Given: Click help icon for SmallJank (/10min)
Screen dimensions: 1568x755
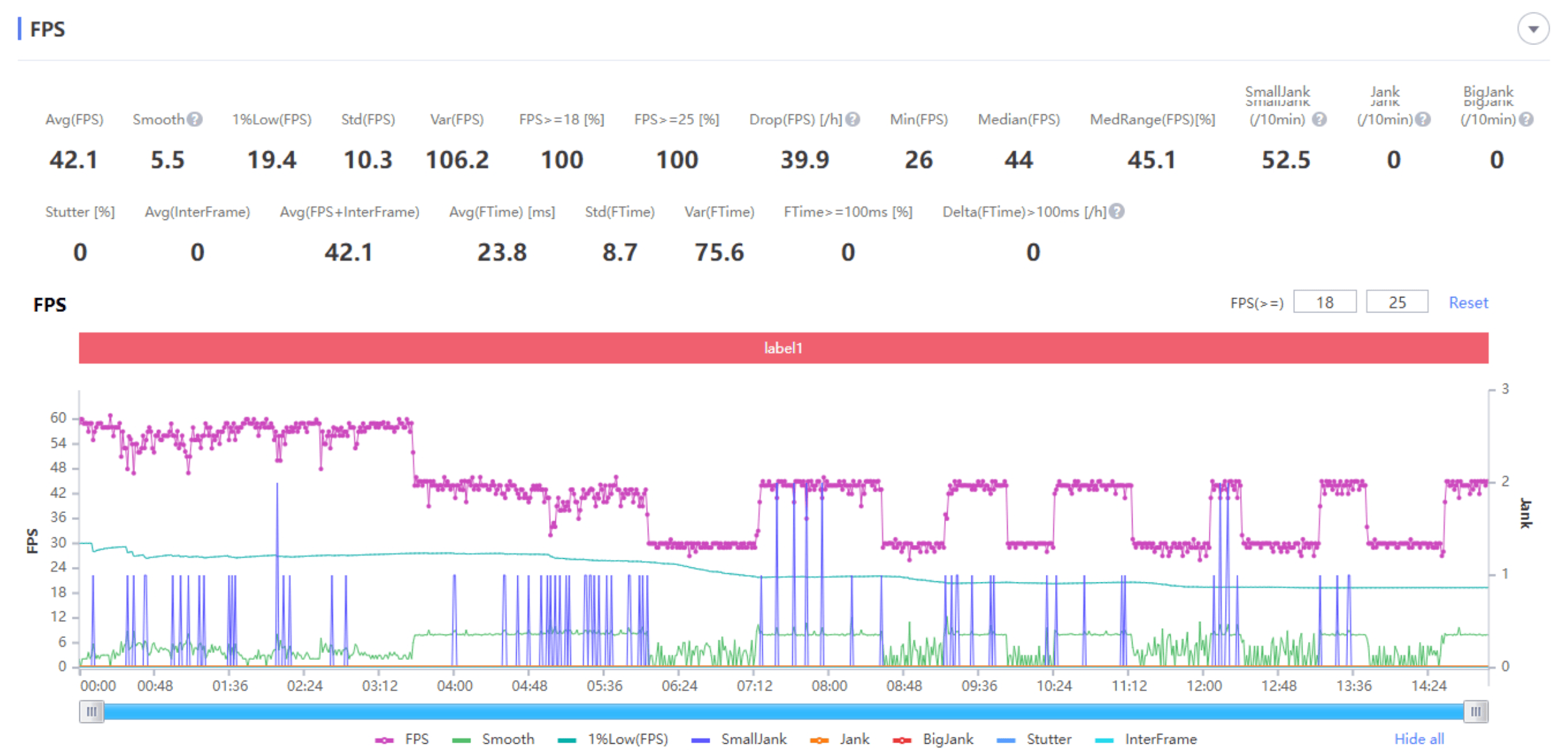Looking at the screenshot, I should (x=1319, y=119).
